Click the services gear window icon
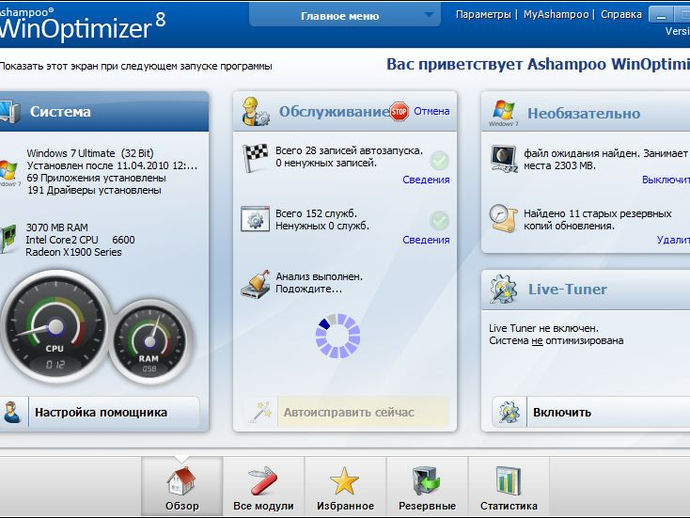Image resolution: width=690 pixels, height=518 pixels. tap(255, 219)
